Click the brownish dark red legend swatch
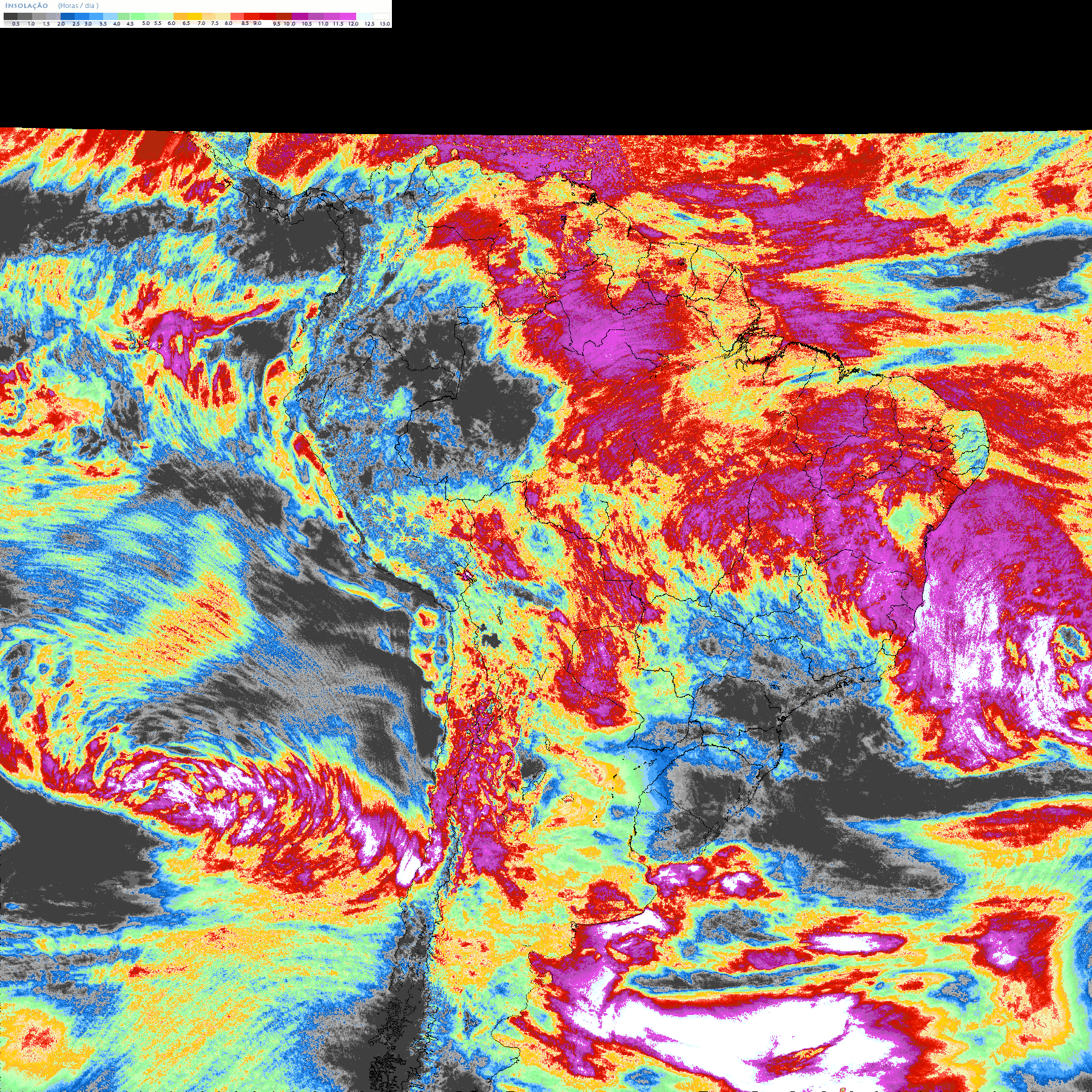This screenshot has width=1092, height=1092. pos(284,16)
